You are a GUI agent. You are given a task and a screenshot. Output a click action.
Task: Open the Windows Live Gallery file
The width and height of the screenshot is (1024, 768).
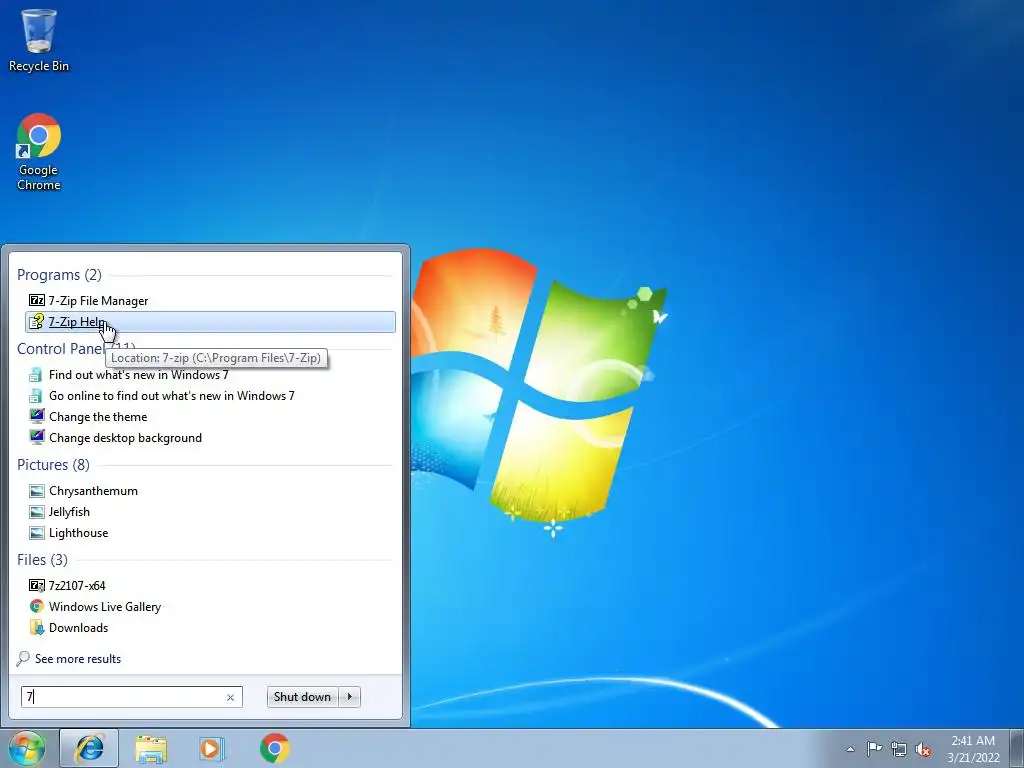pyautogui.click(x=104, y=607)
